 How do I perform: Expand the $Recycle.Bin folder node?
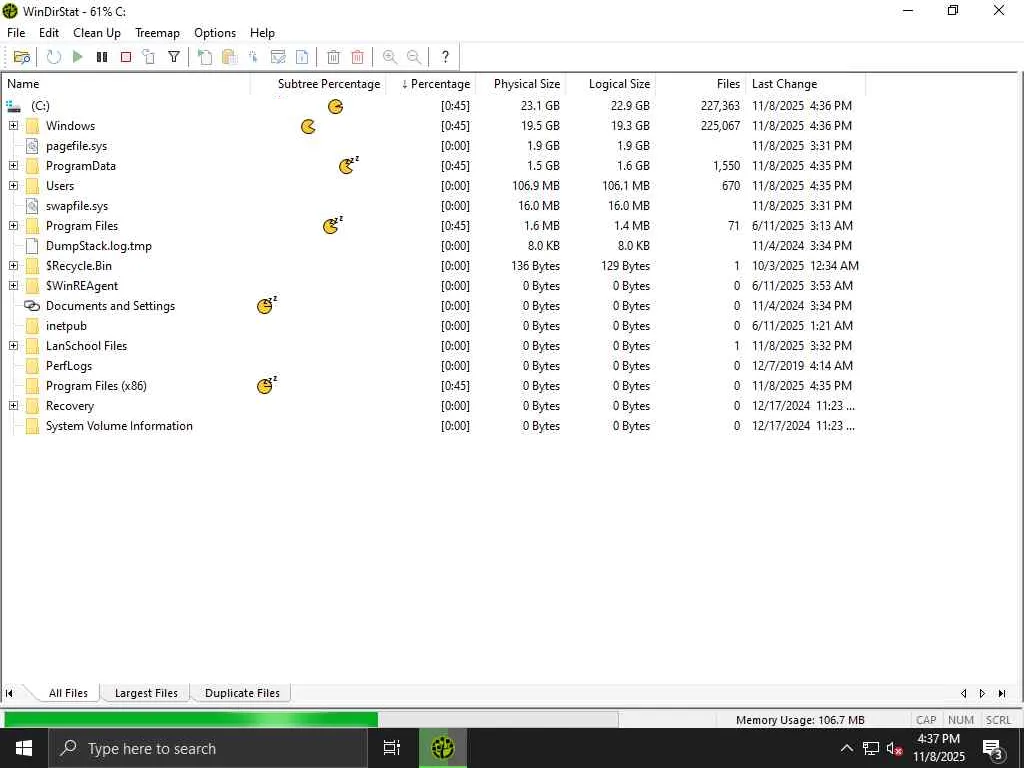coord(13,266)
